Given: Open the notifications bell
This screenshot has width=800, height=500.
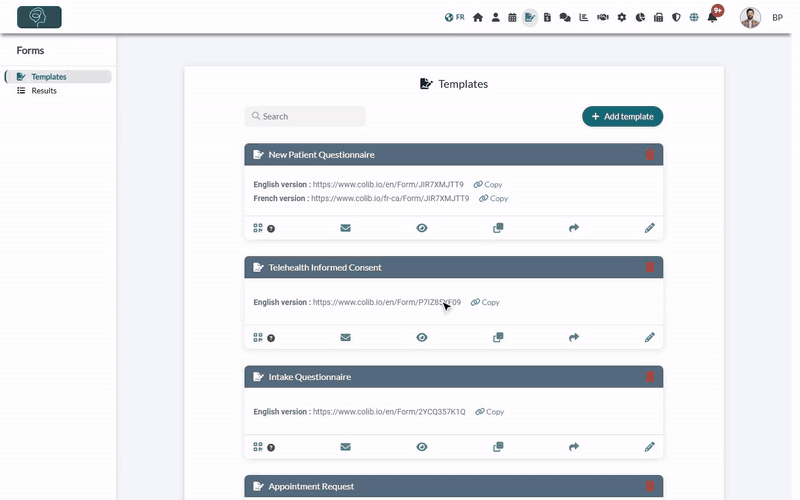Looking at the screenshot, I should point(712,17).
